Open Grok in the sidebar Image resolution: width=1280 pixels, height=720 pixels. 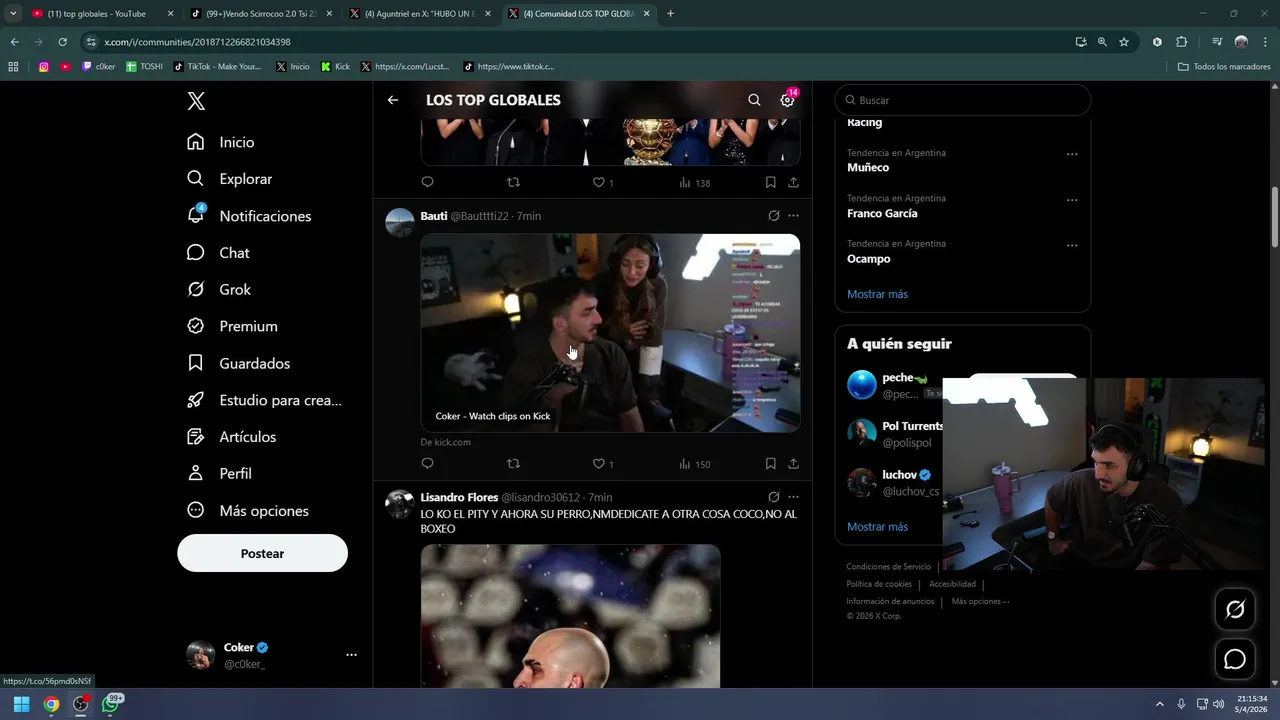coord(219,290)
